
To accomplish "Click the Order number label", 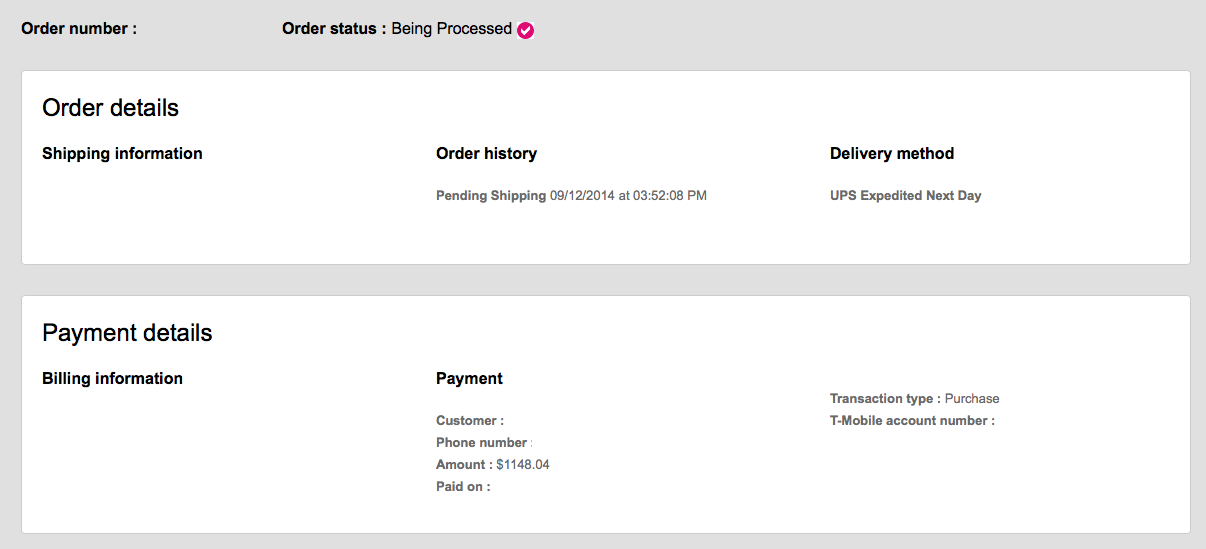I will click(79, 29).
